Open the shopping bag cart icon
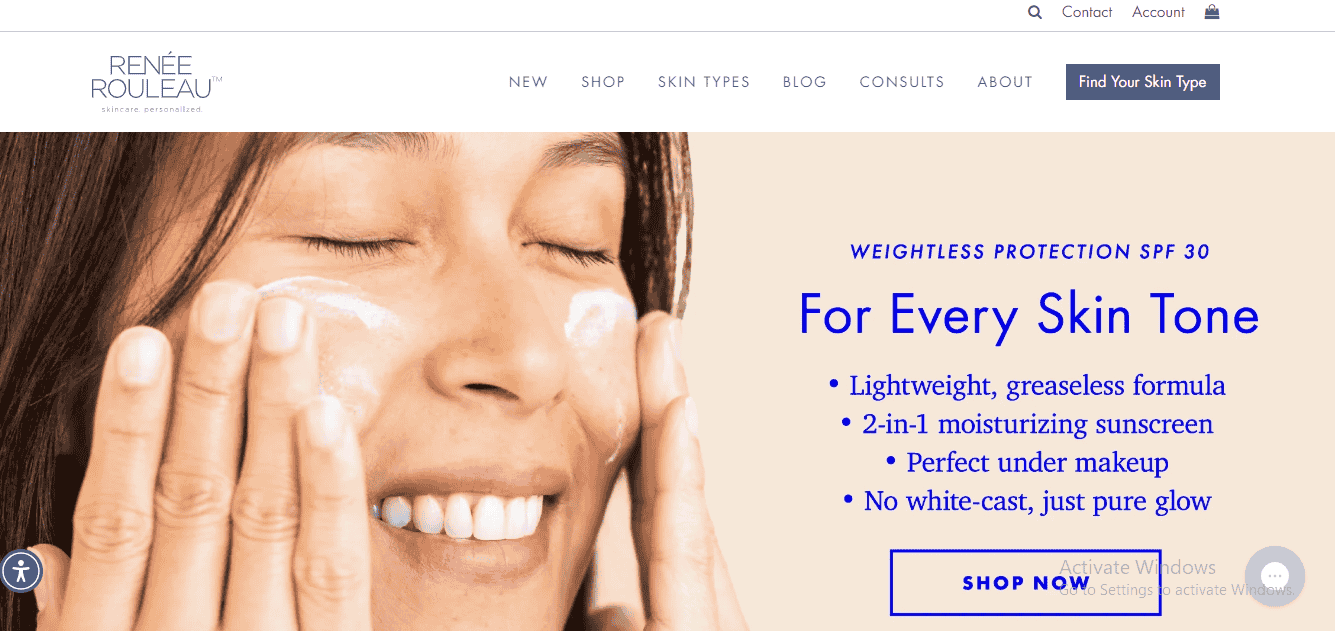The image size is (1335, 631). click(x=1212, y=12)
